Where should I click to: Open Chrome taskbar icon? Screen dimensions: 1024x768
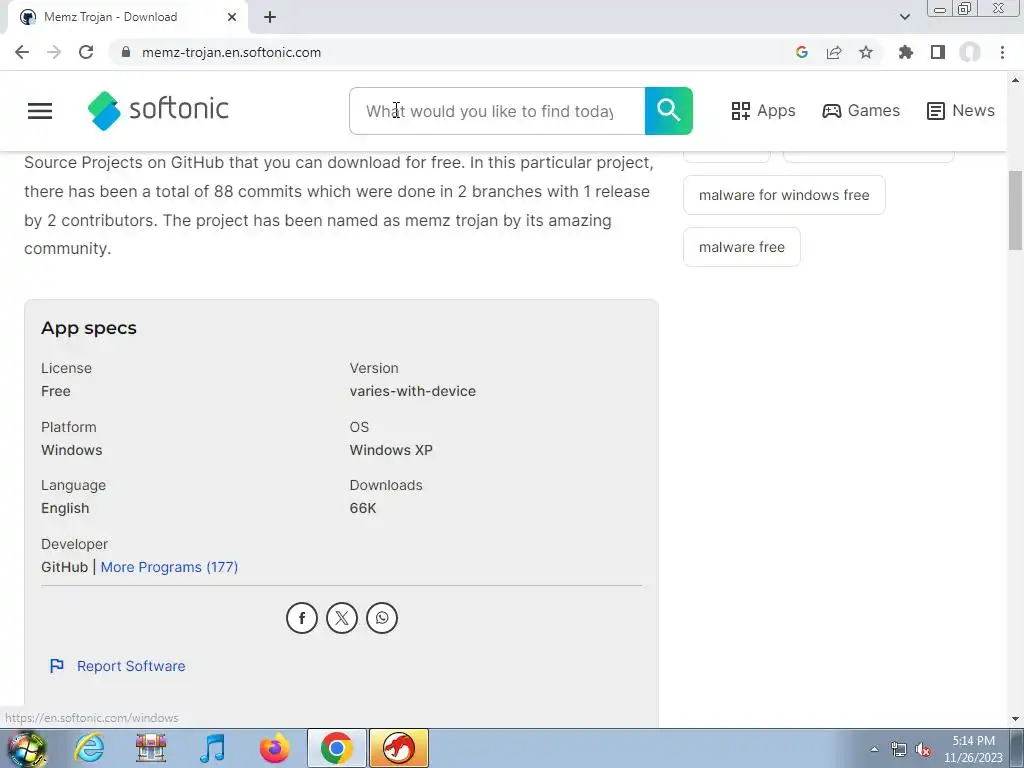tap(337, 748)
